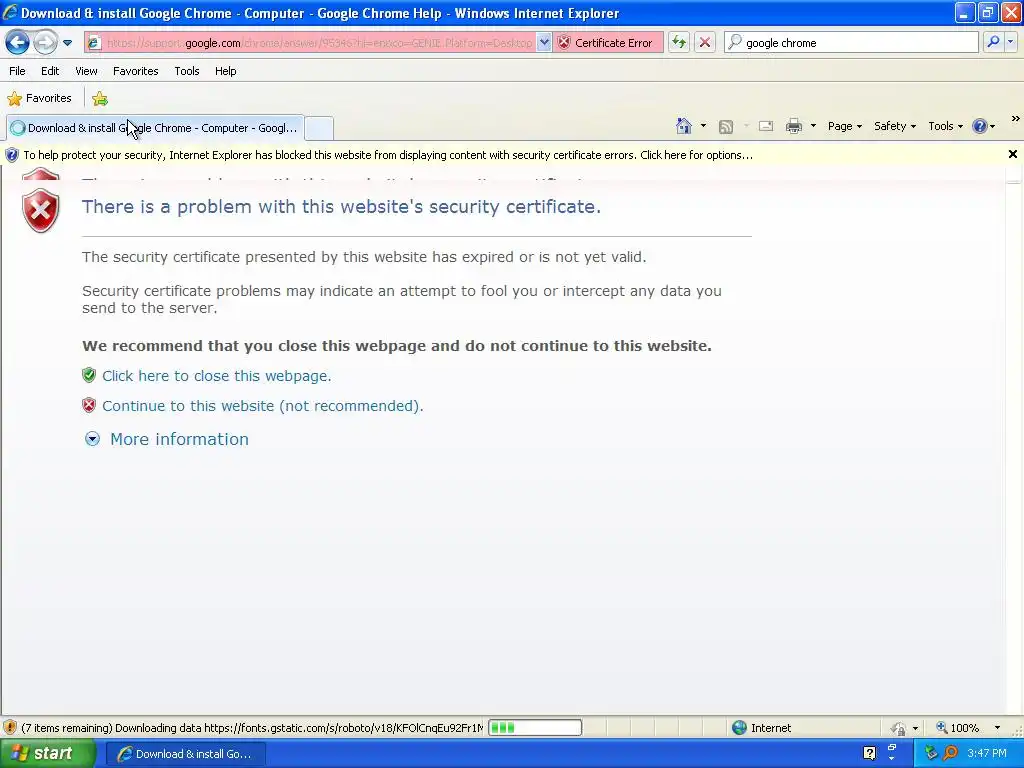Click the Protected Mode lock icon in status bar
The width and height of the screenshot is (1024, 768).
(x=899, y=728)
